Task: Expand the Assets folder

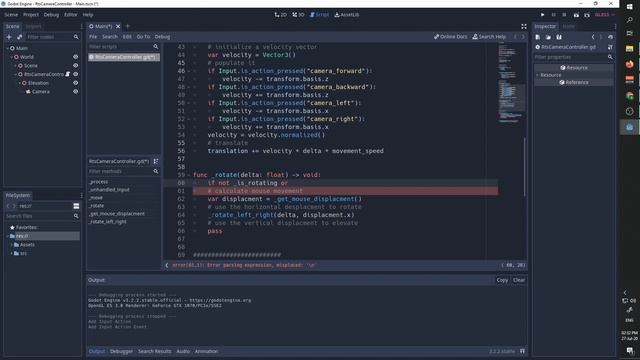Action: 11,244
